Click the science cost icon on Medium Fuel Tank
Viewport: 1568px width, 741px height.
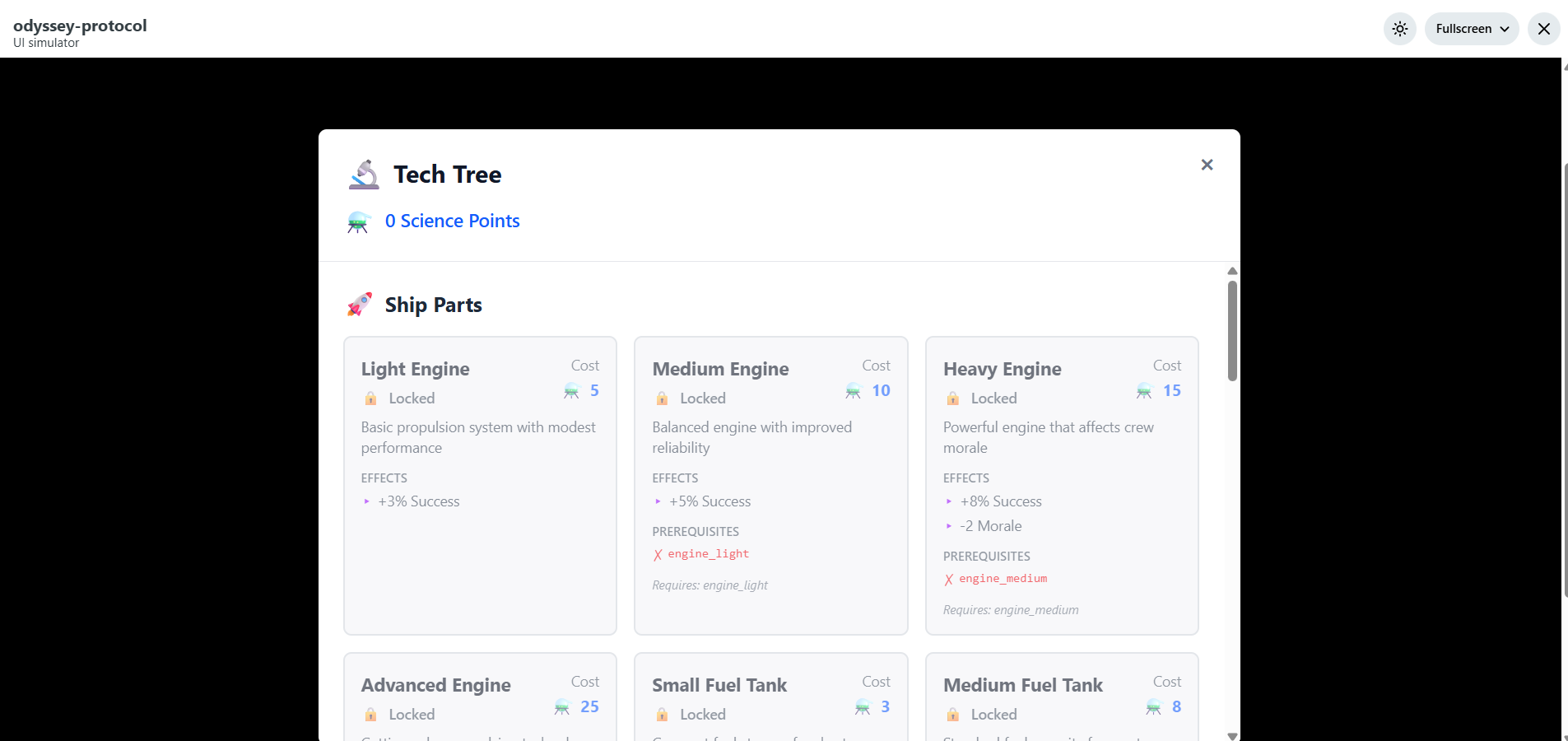(1154, 706)
